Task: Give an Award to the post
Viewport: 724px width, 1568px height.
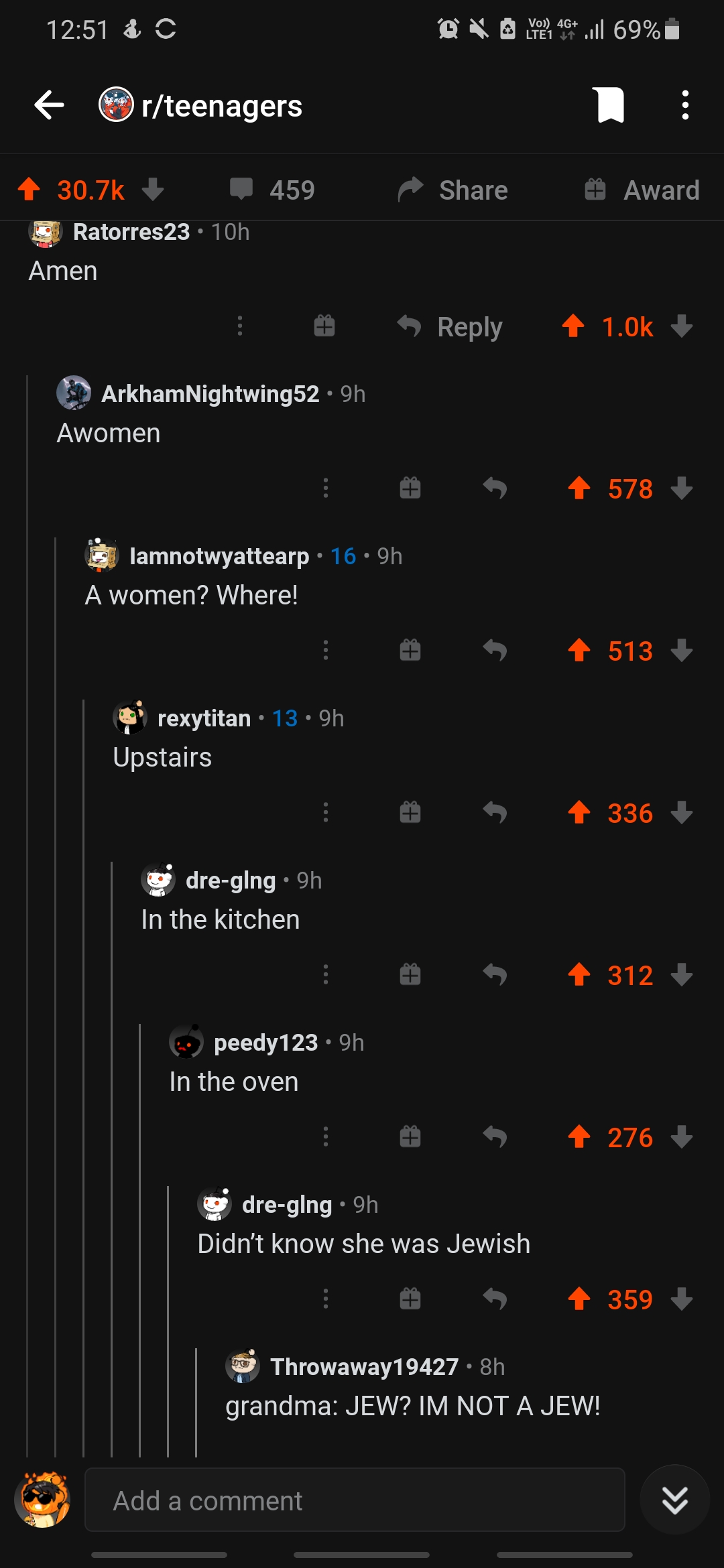Action: point(642,190)
